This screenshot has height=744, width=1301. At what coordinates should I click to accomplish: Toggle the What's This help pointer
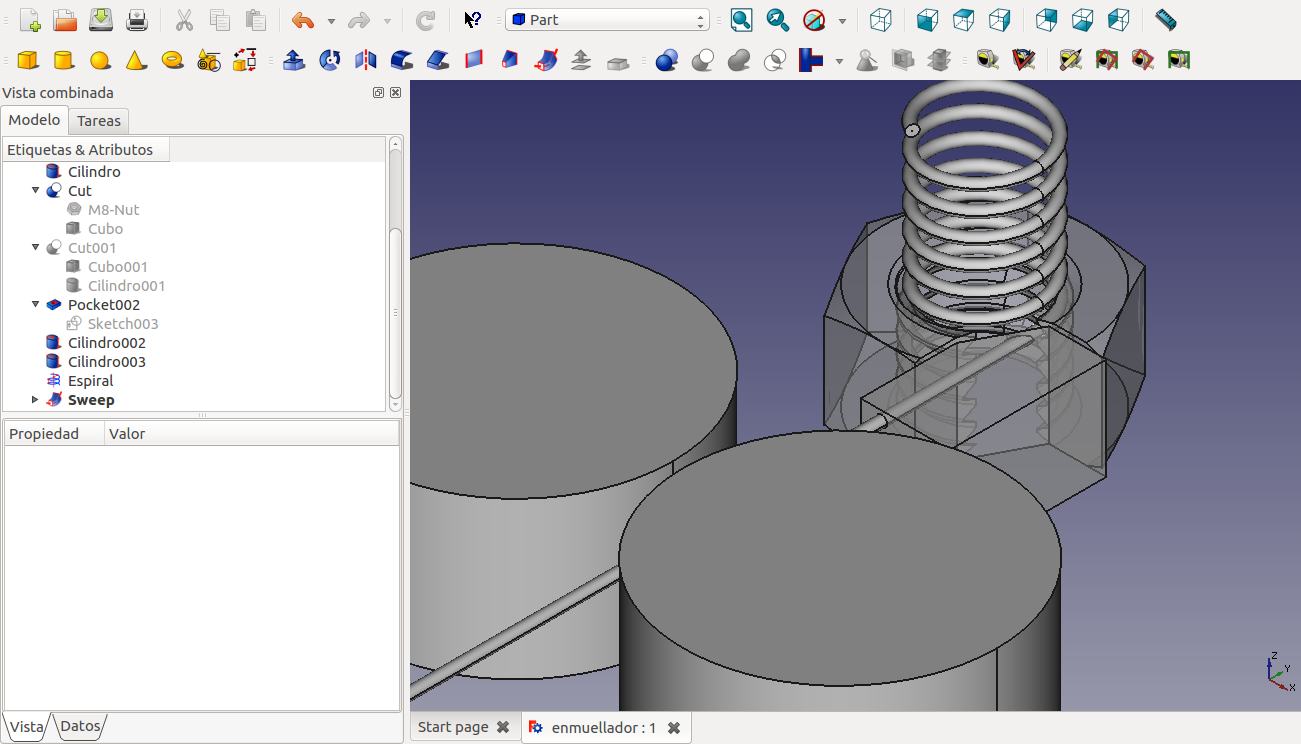473,20
